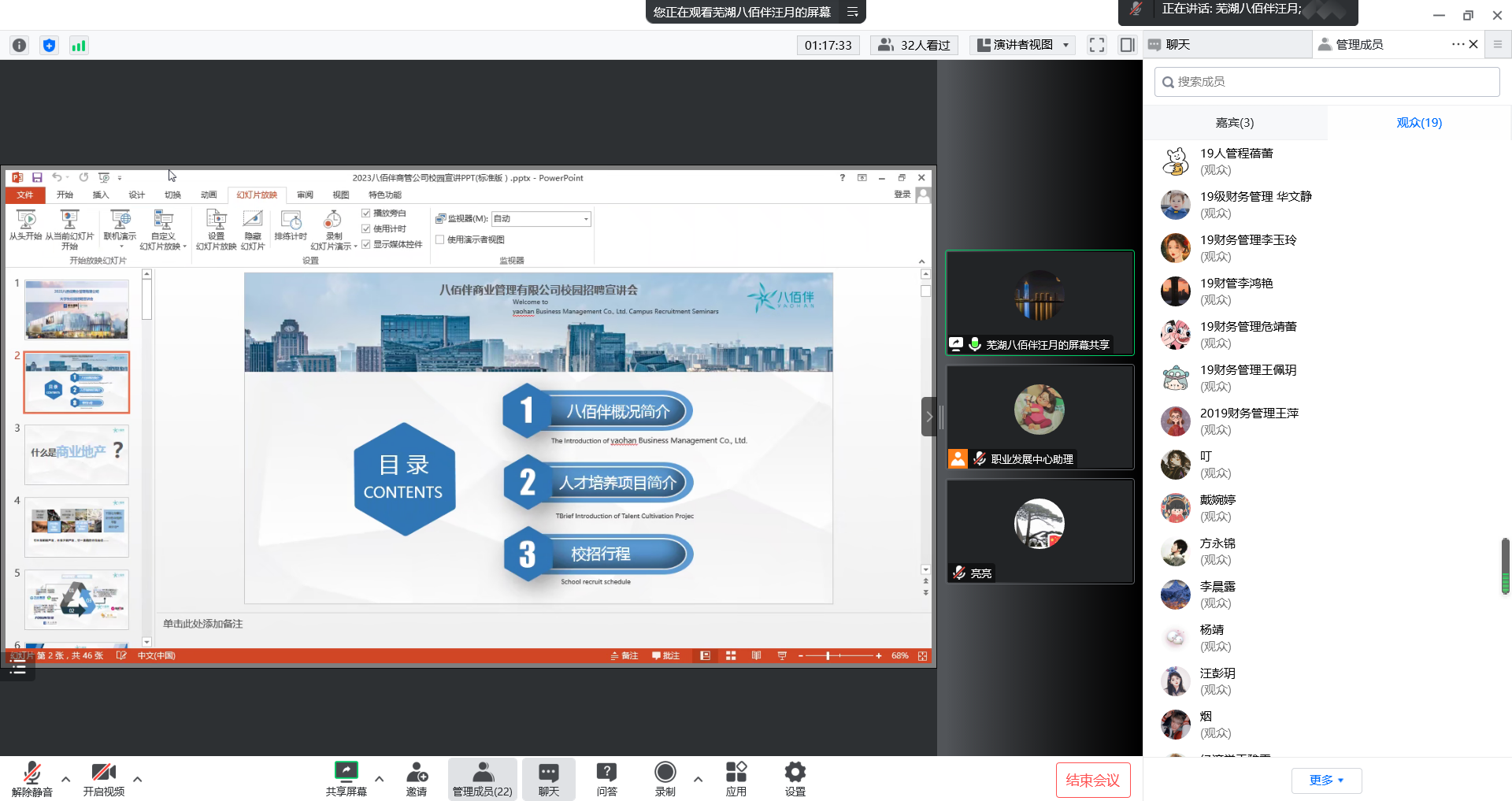Image resolution: width=1512 pixels, height=801 pixels.
Task: Enter full screen mode icon
Action: tap(1096, 45)
